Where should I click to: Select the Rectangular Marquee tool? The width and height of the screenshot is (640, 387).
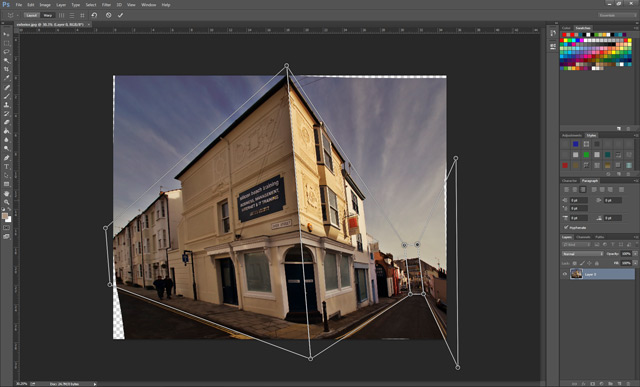pyautogui.click(x=7, y=43)
